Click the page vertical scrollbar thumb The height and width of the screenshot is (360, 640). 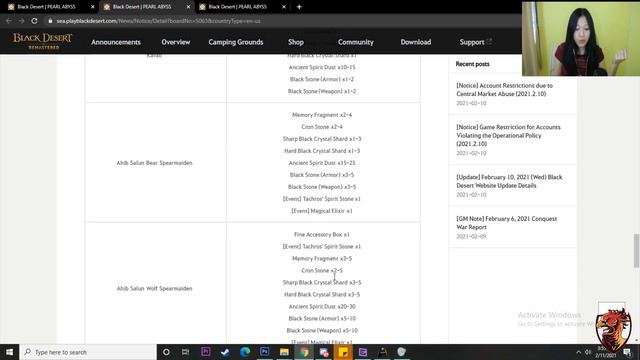636,251
